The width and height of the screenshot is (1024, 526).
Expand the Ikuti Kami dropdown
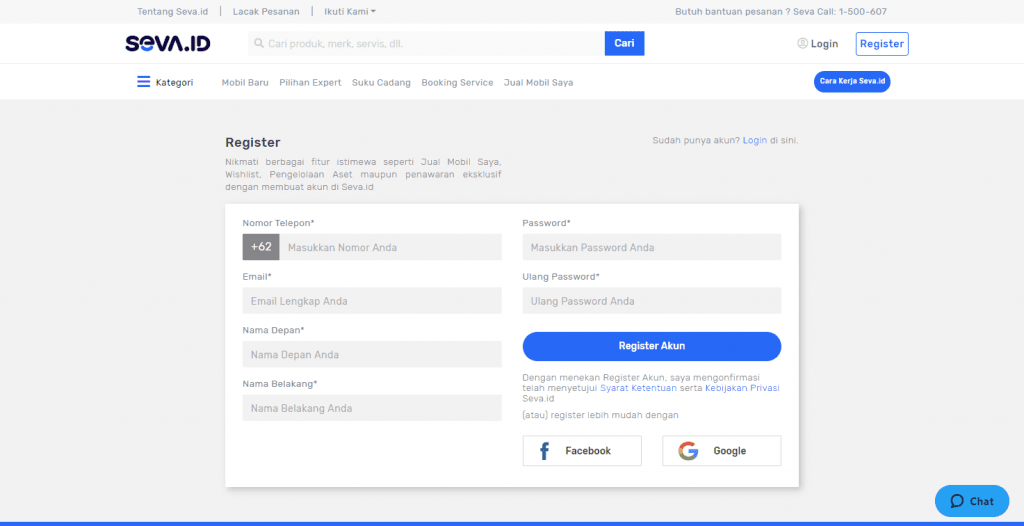click(x=350, y=11)
